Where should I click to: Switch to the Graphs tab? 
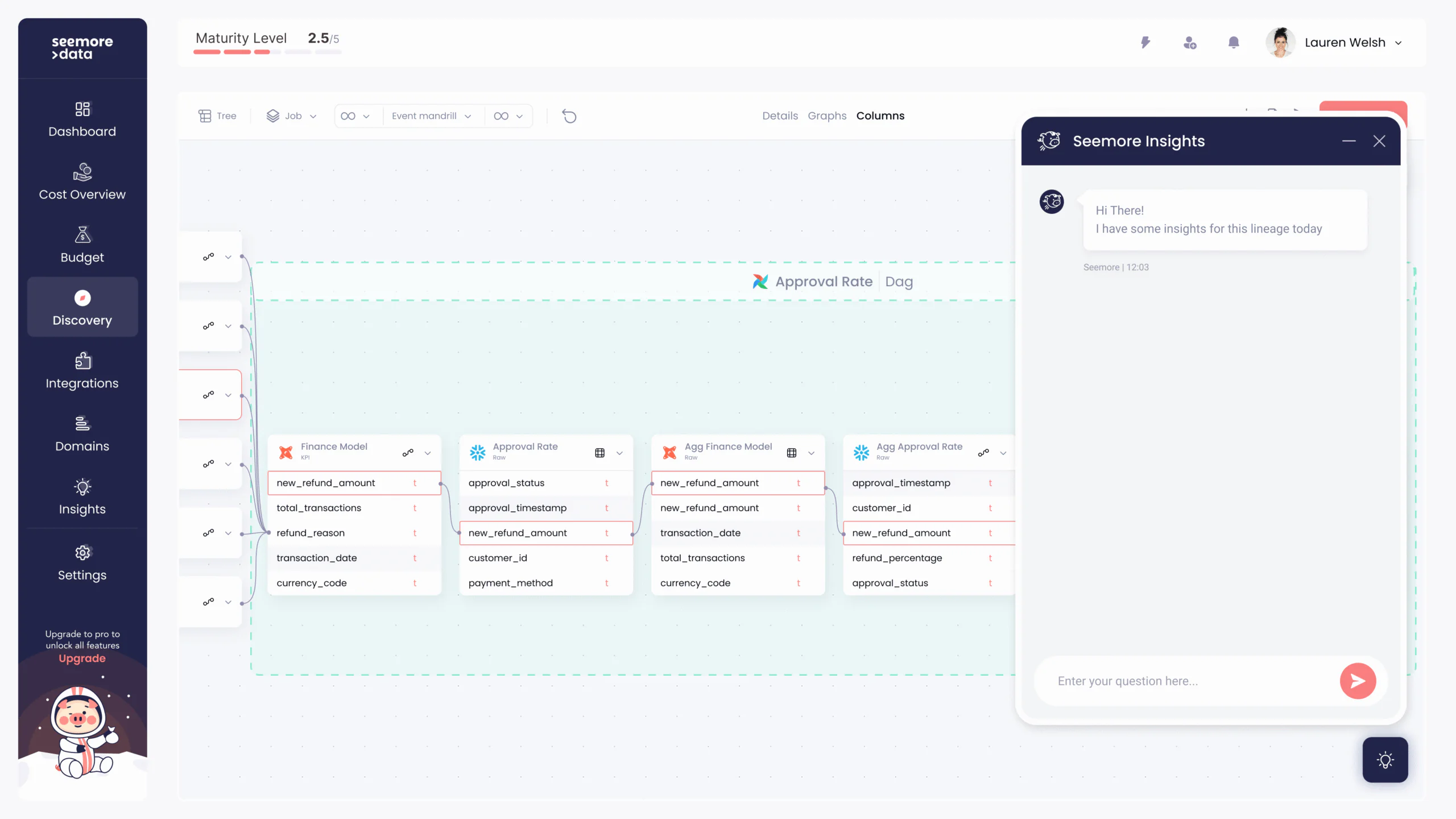coord(827,116)
